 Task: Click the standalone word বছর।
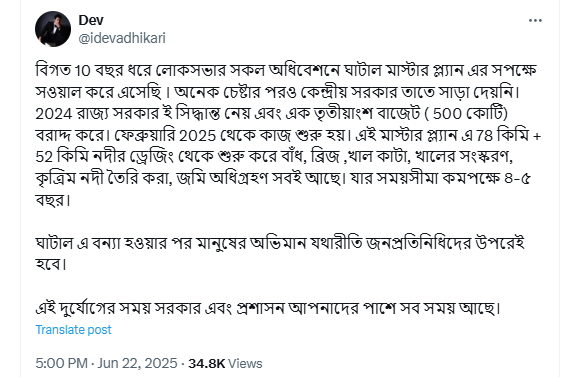53,200
